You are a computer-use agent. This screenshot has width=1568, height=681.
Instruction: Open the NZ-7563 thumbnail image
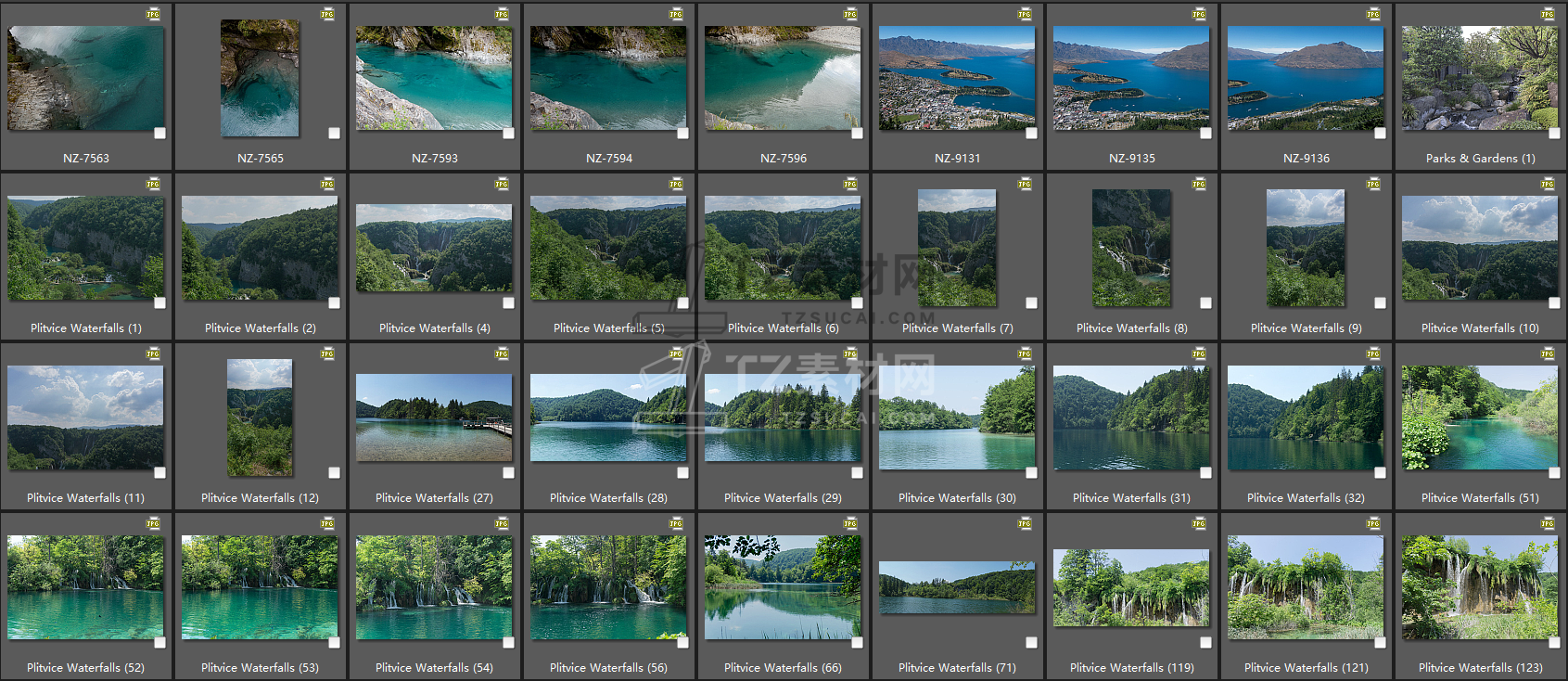point(85,78)
